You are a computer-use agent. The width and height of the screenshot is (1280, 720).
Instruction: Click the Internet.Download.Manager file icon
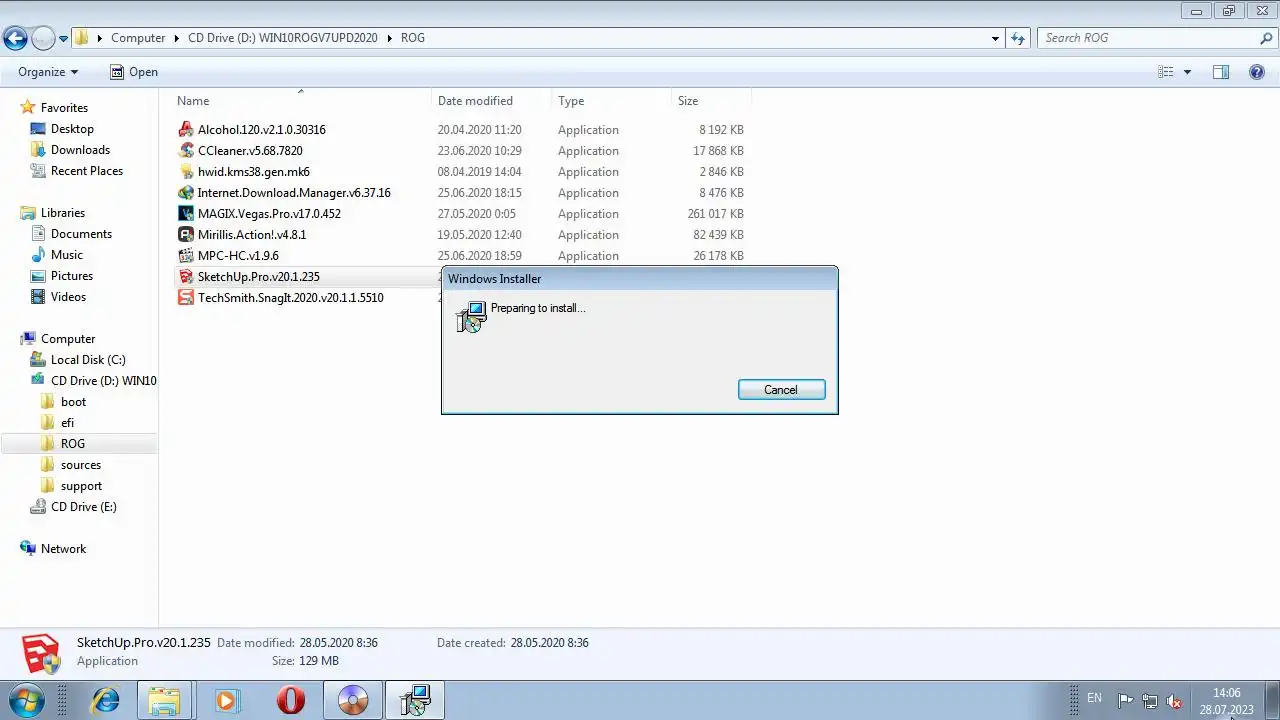click(x=186, y=192)
